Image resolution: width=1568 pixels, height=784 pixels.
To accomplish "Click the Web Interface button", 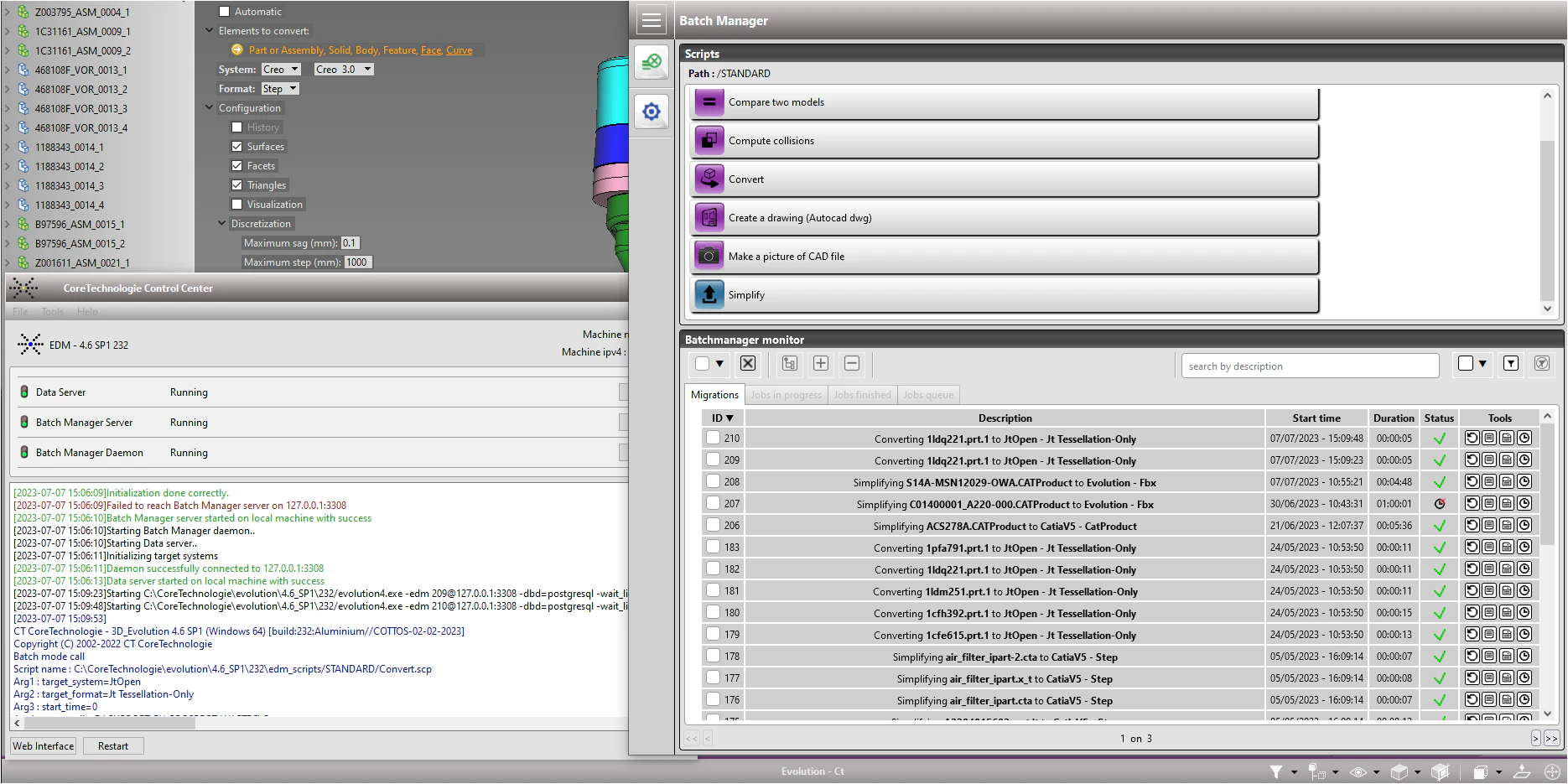I will 42,745.
